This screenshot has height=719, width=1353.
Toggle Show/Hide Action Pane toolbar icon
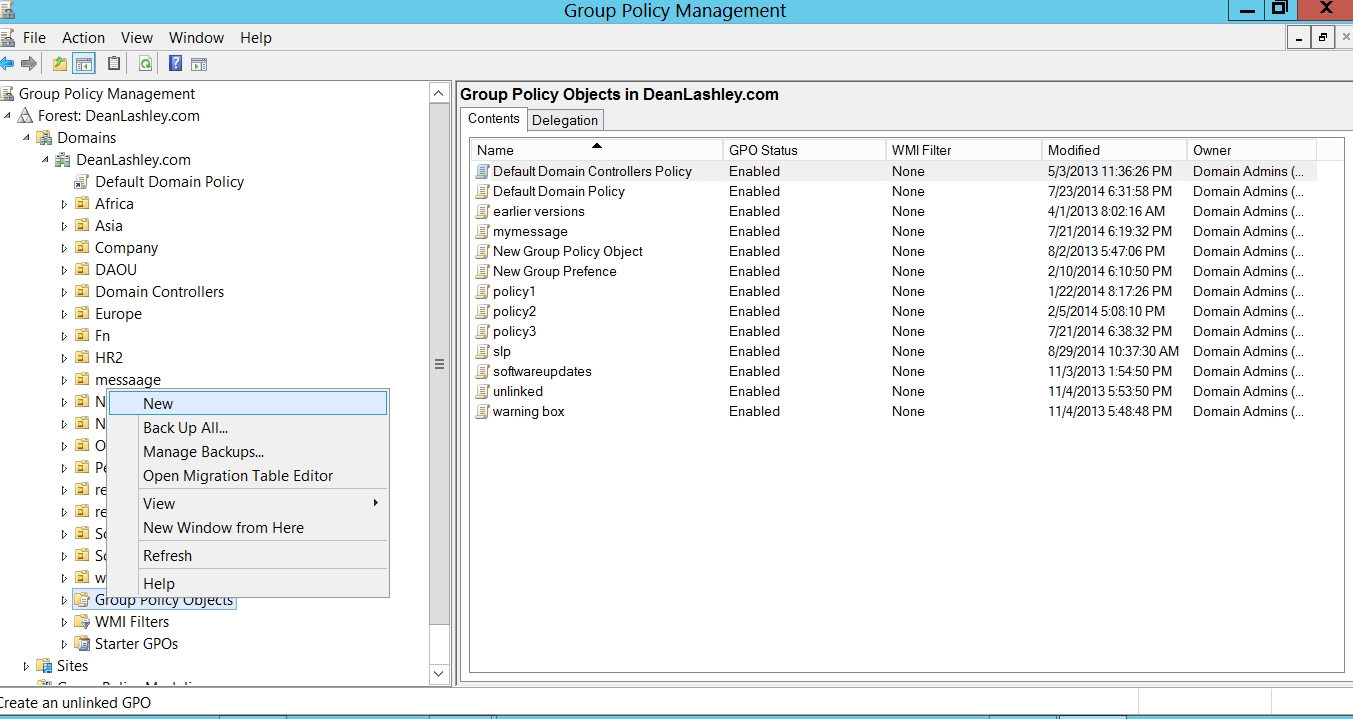click(199, 64)
